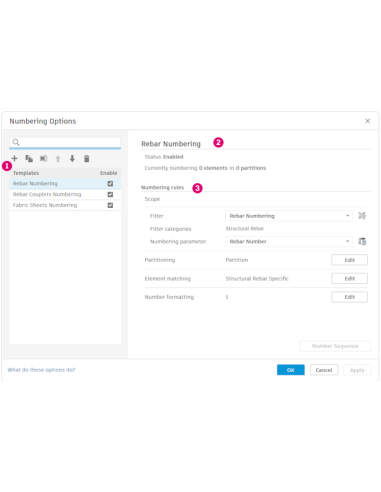This screenshot has height=492, width=381.
Task: Focus the template search field
Action: point(65,143)
